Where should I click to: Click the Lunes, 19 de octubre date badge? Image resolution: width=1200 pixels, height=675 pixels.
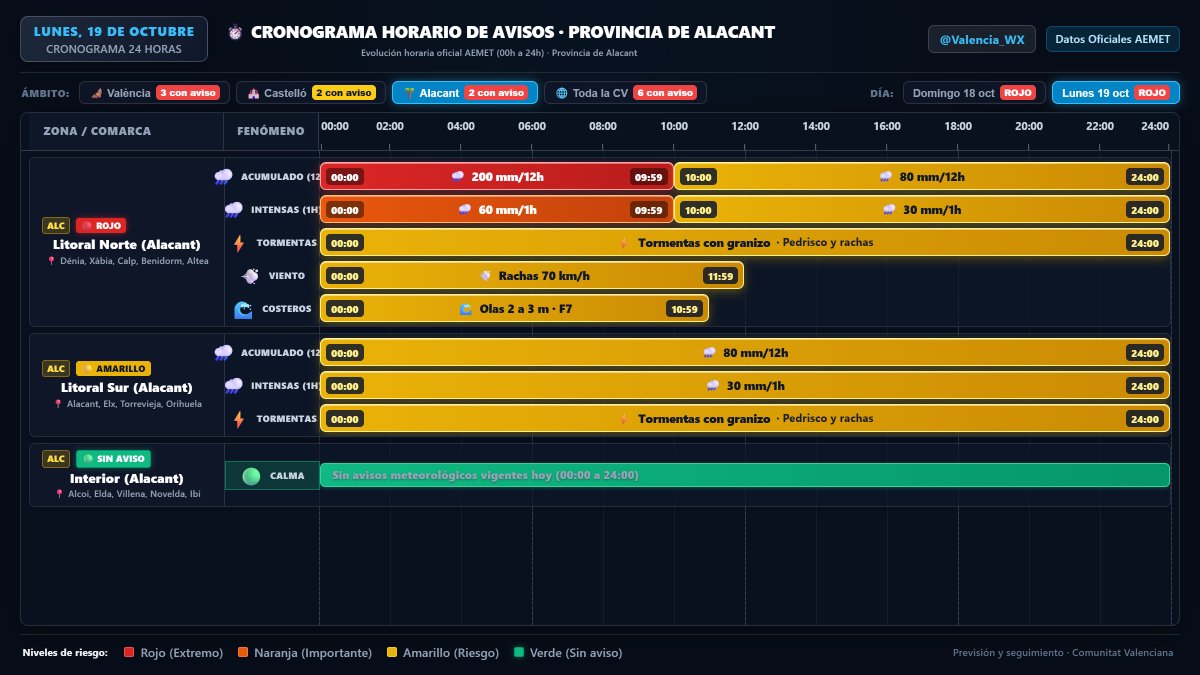tap(114, 39)
